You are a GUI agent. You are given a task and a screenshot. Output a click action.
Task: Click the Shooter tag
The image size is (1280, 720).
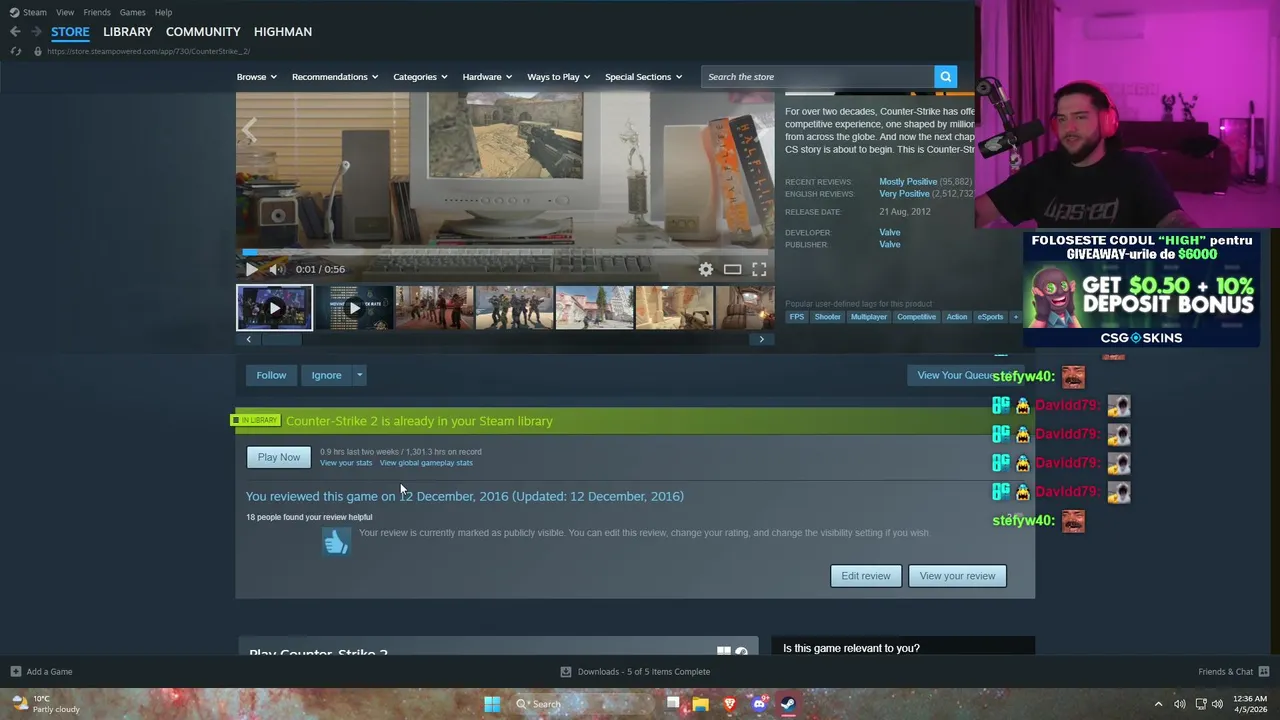tap(828, 317)
